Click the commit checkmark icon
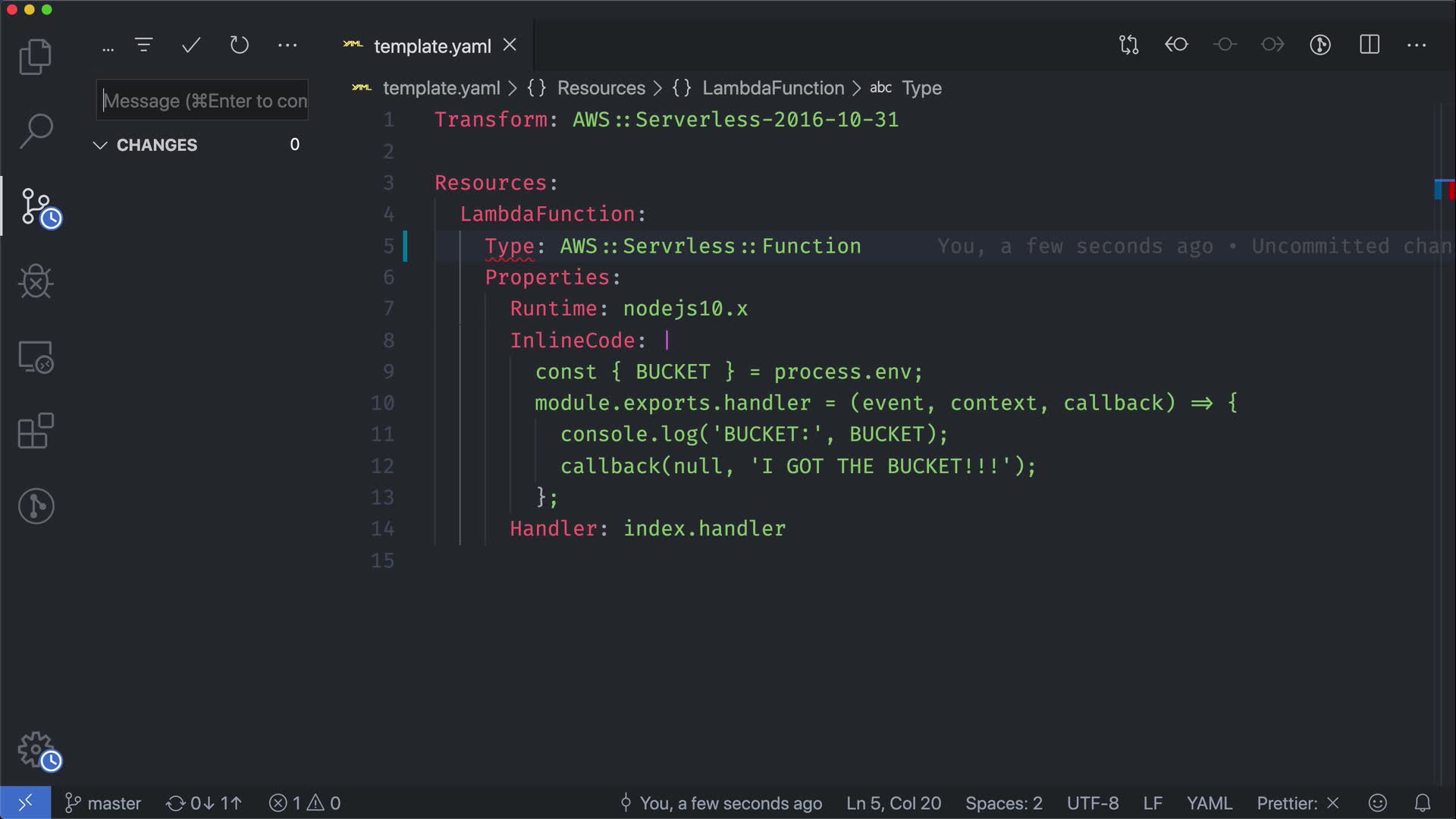 (191, 45)
